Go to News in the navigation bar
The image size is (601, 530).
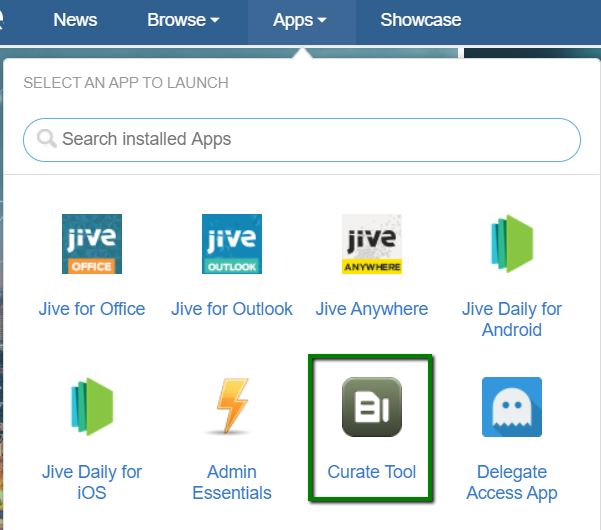(x=75, y=20)
